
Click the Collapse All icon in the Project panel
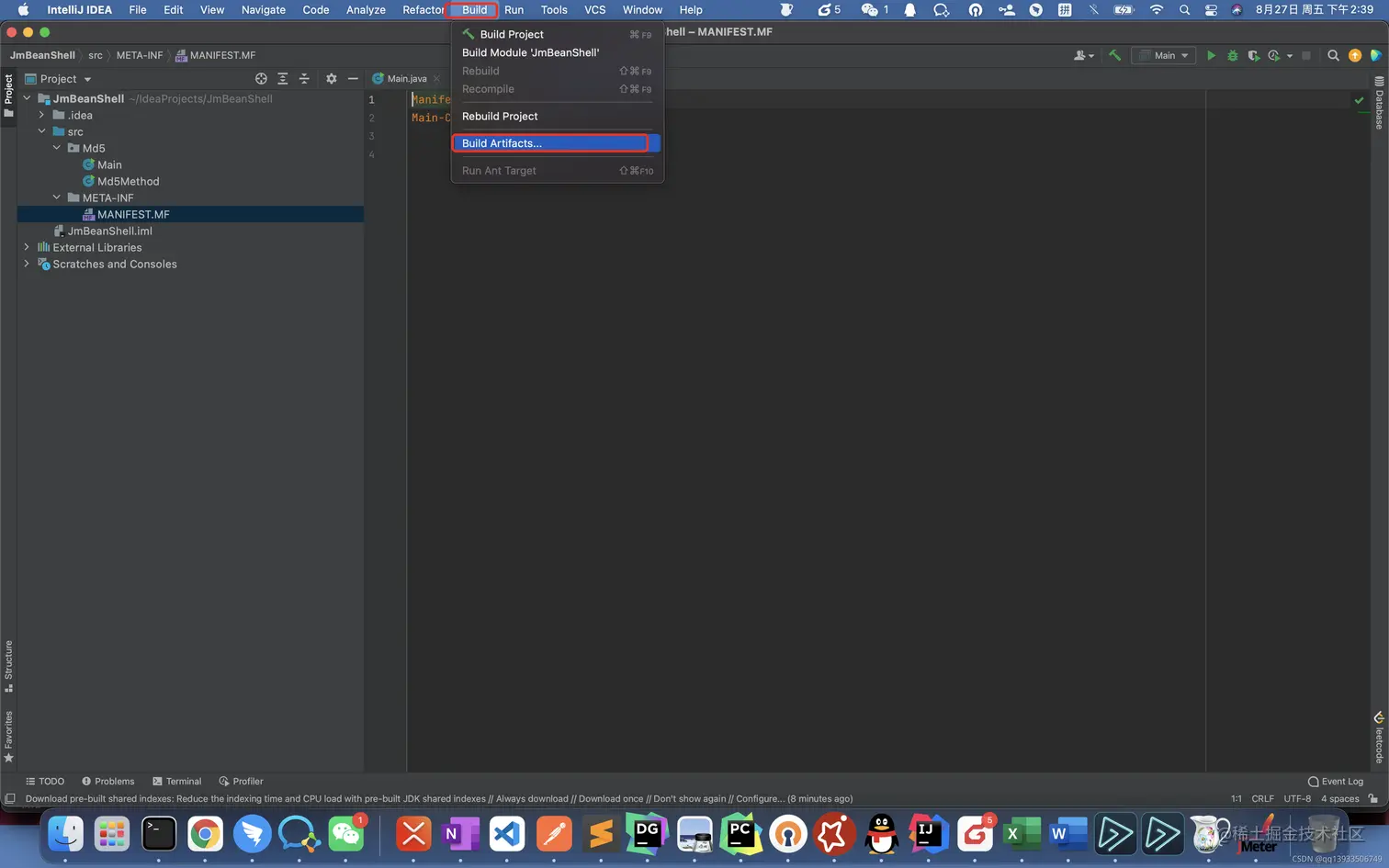tap(304, 79)
